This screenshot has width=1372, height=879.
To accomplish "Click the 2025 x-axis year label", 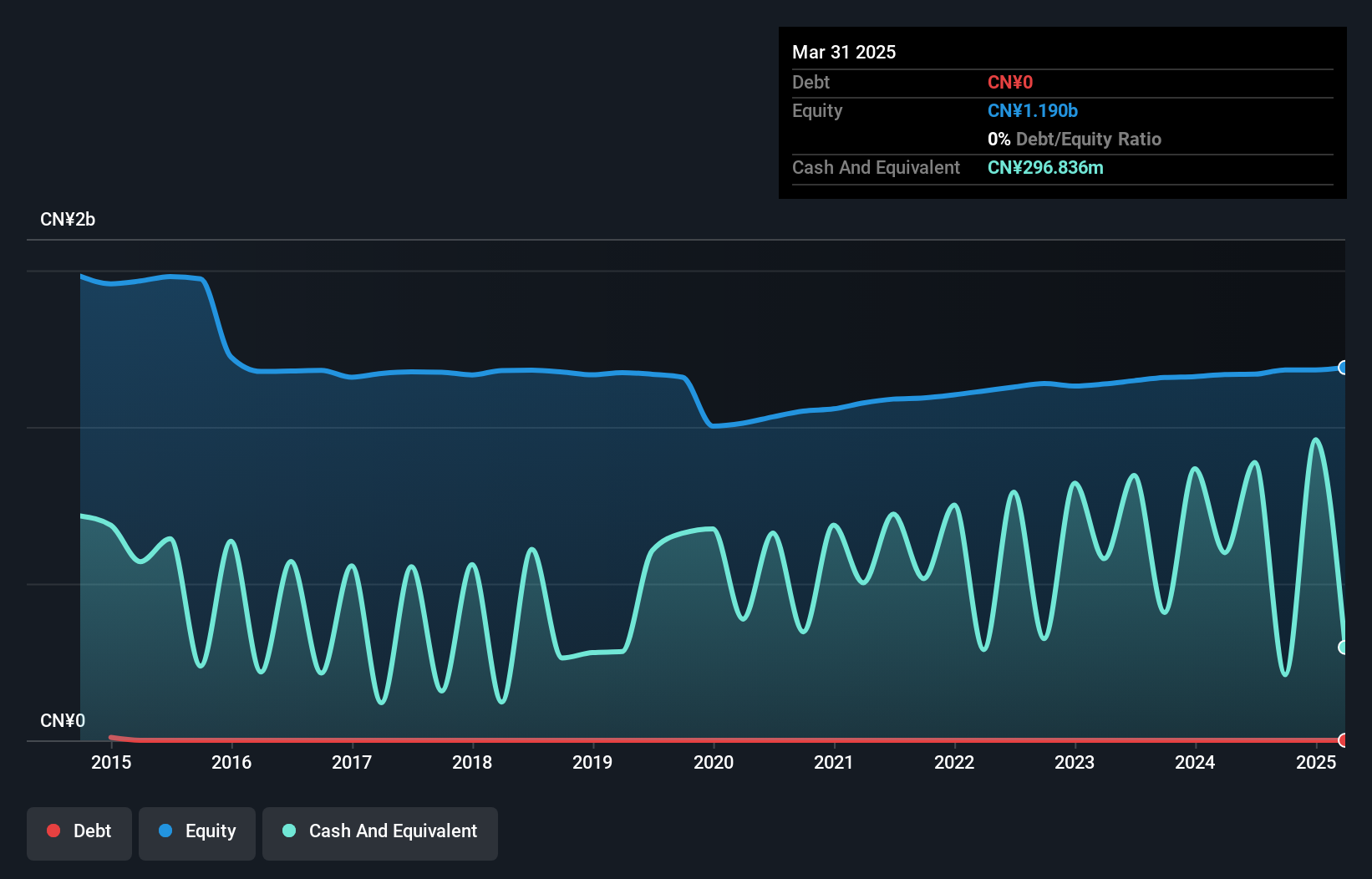I will [x=1316, y=762].
